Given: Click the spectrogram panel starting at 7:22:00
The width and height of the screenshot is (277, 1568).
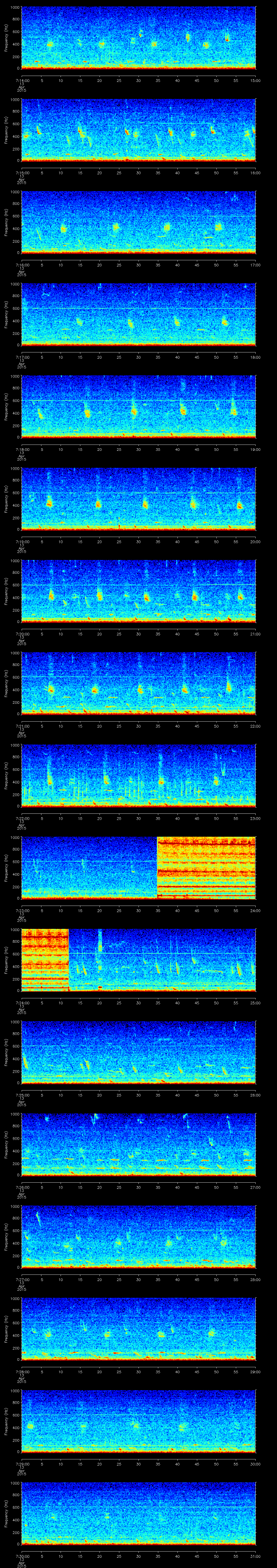Looking at the screenshot, I should (x=139, y=775).
